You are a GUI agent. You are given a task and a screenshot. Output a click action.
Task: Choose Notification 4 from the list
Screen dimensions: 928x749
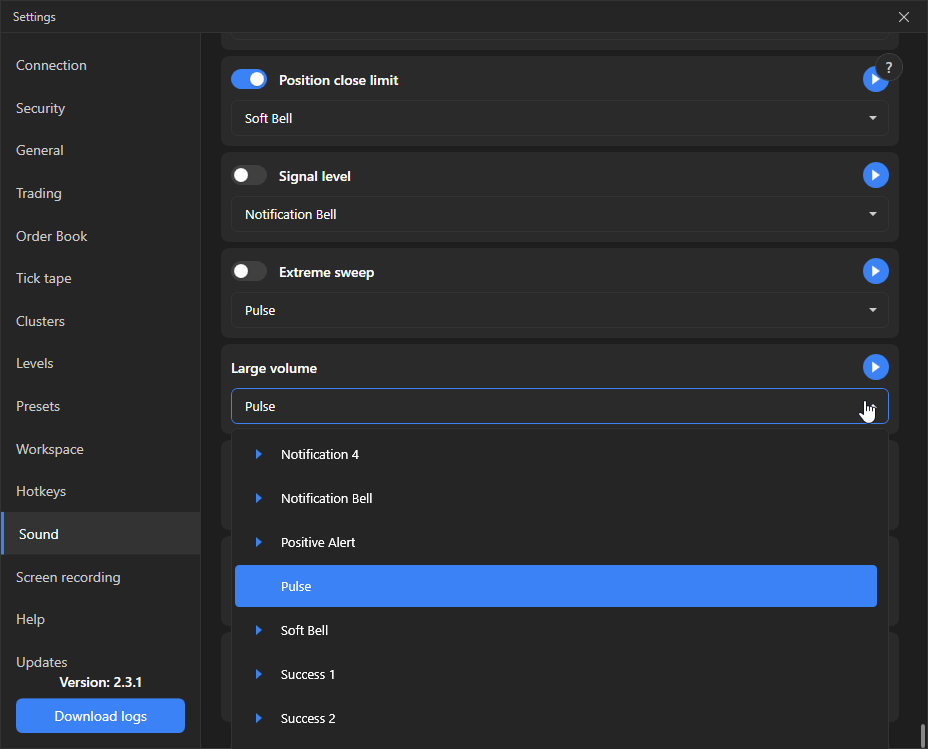point(556,454)
